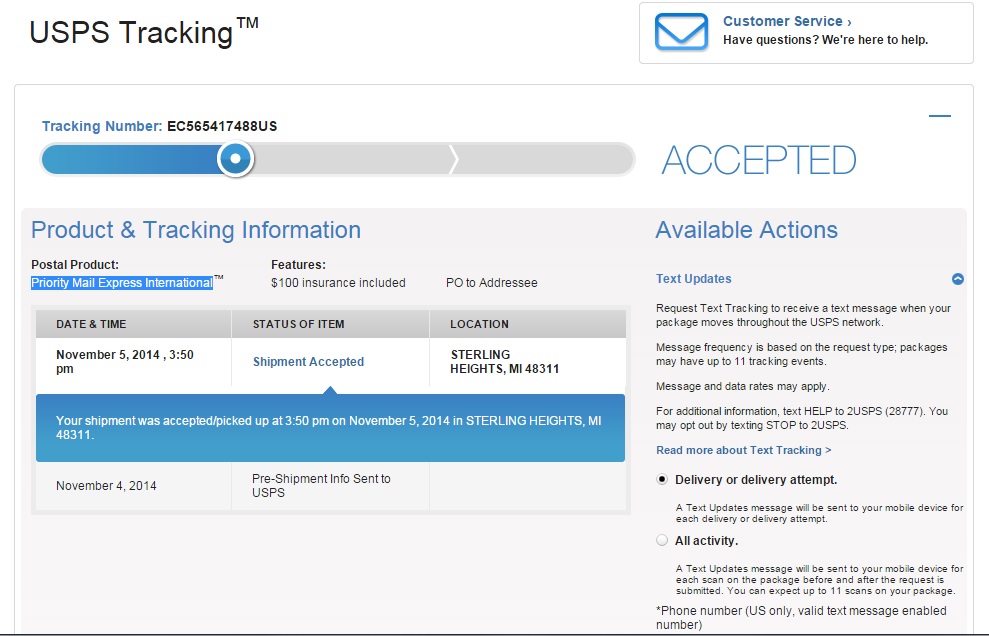This screenshot has height=636, width=989.
Task: Click the Customer Service envelope icon
Action: (681, 32)
